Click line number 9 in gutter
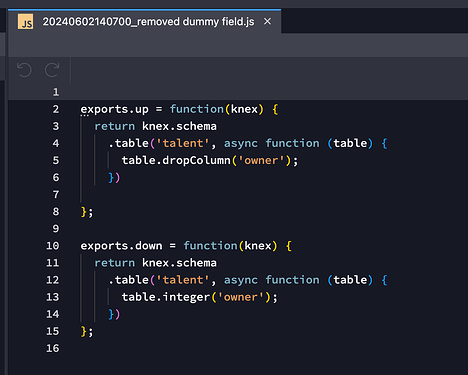 (x=56, y=229)
